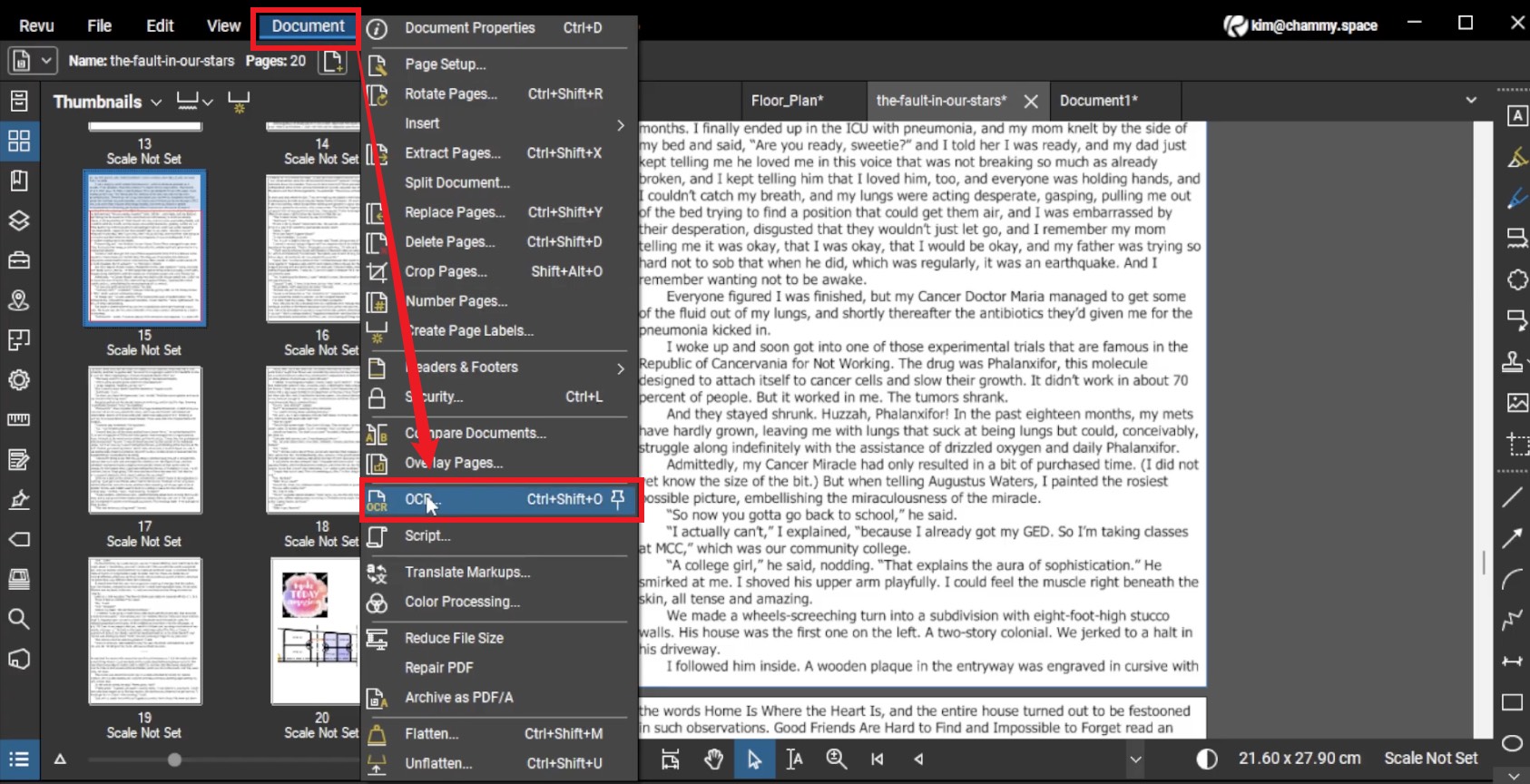Select Rotate Pages menu item

tap(498, 93)
